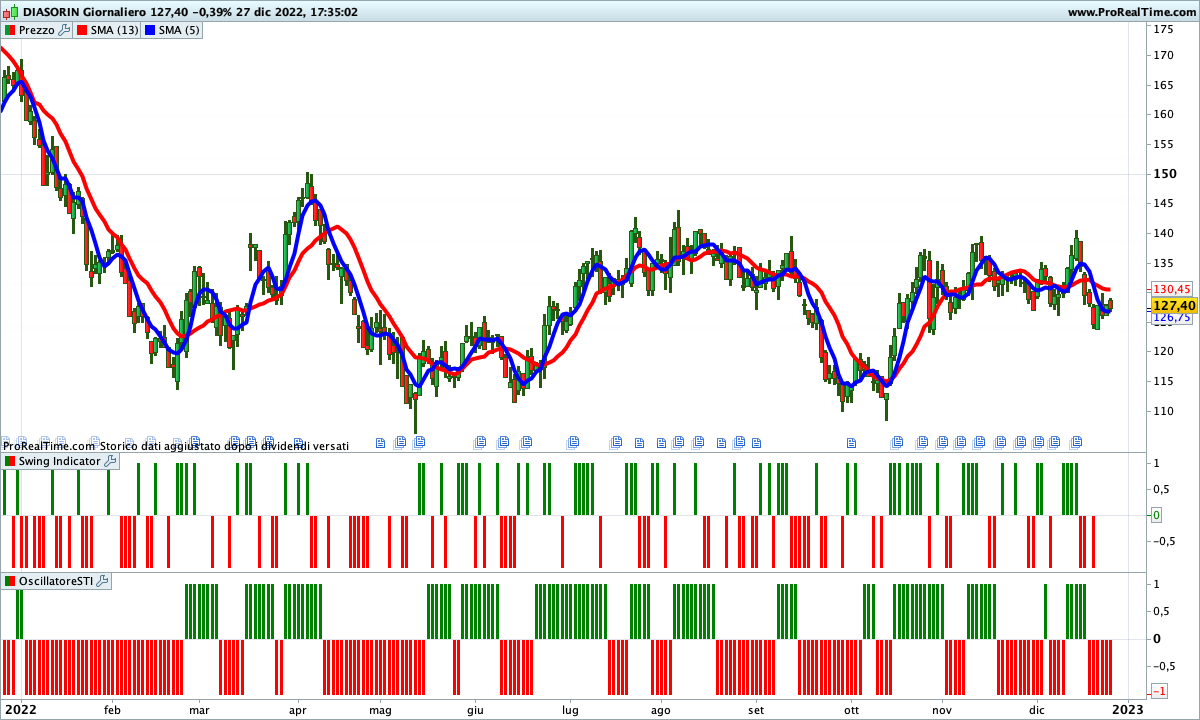Open the Prezzo settings wrench
Image resolution: width=1200 pixels, height=720 pixels.
pos(65,30)
